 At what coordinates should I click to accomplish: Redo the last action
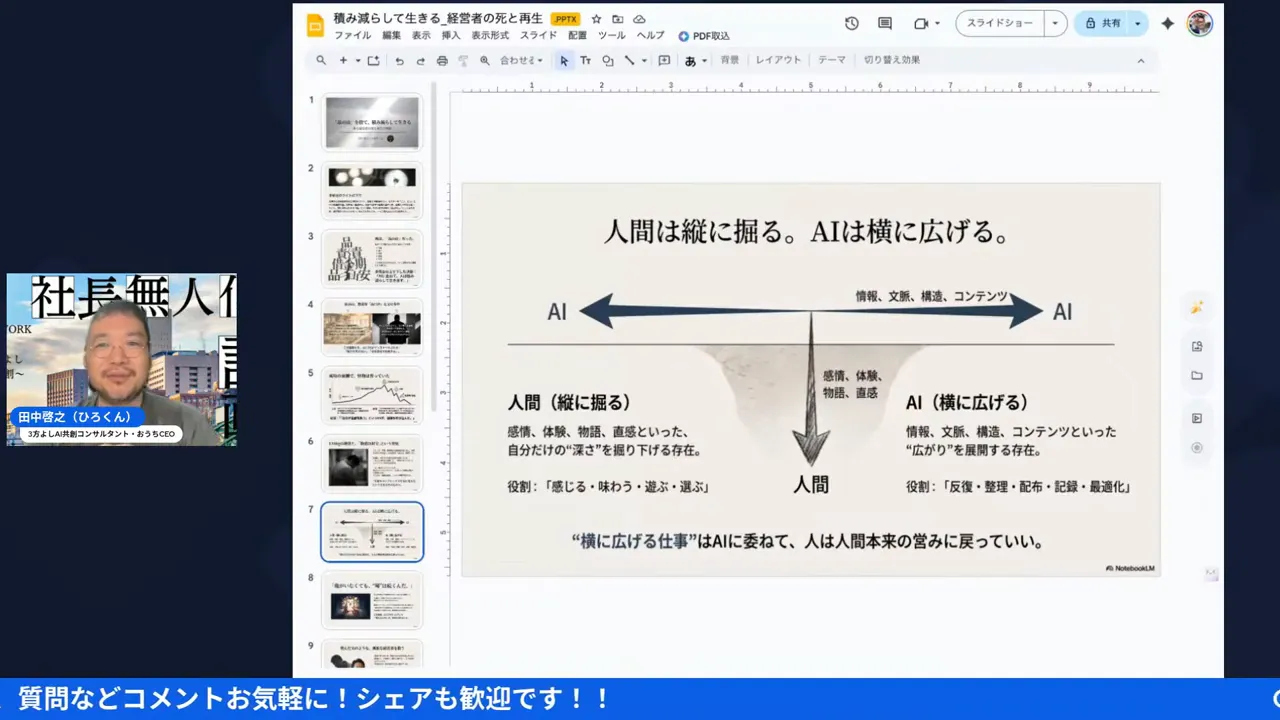[420, 60]
